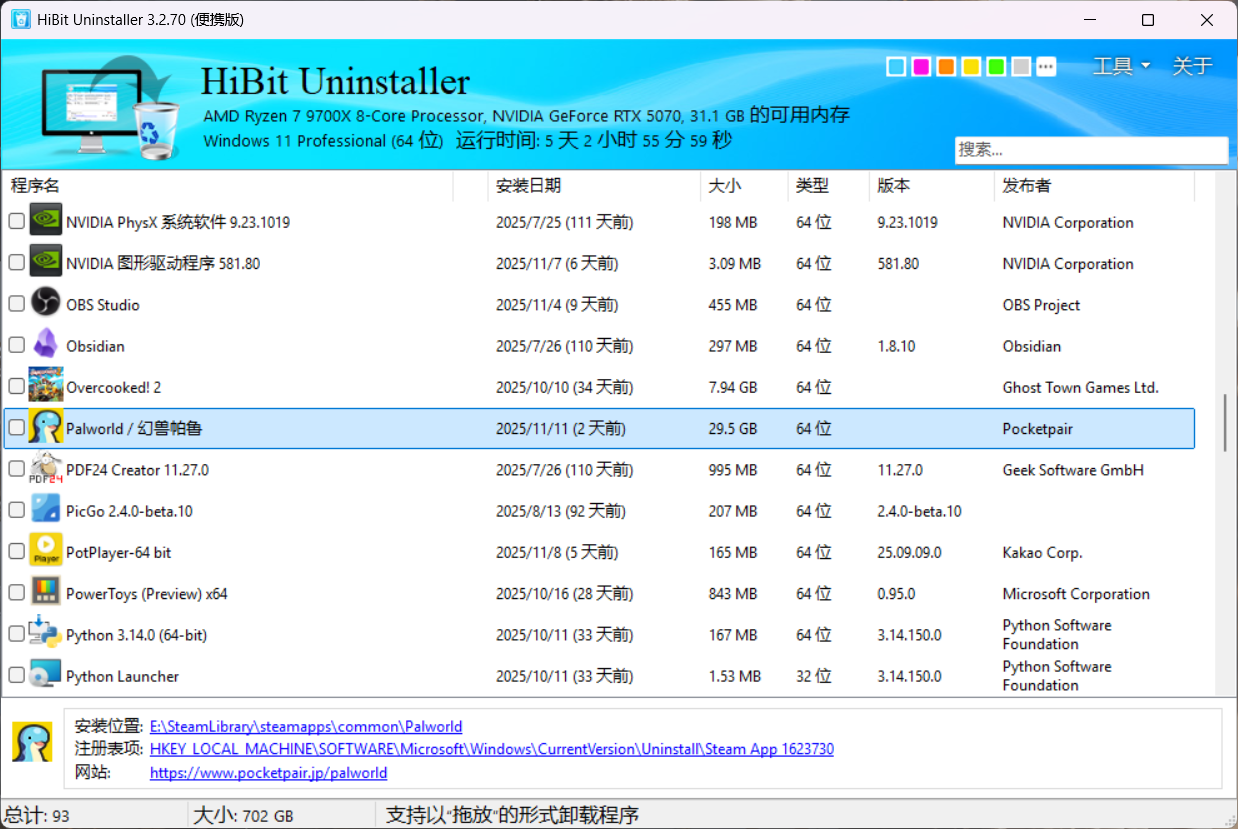Open the 工具 dropdown menu
1238x829 pixels.
click(1121, 66)
